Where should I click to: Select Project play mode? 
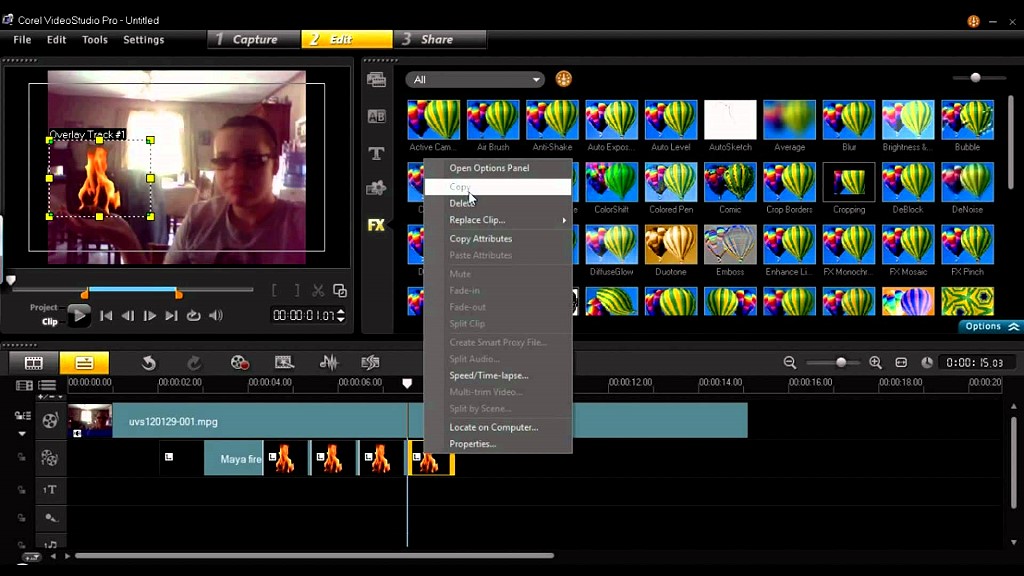pos(44,307)
